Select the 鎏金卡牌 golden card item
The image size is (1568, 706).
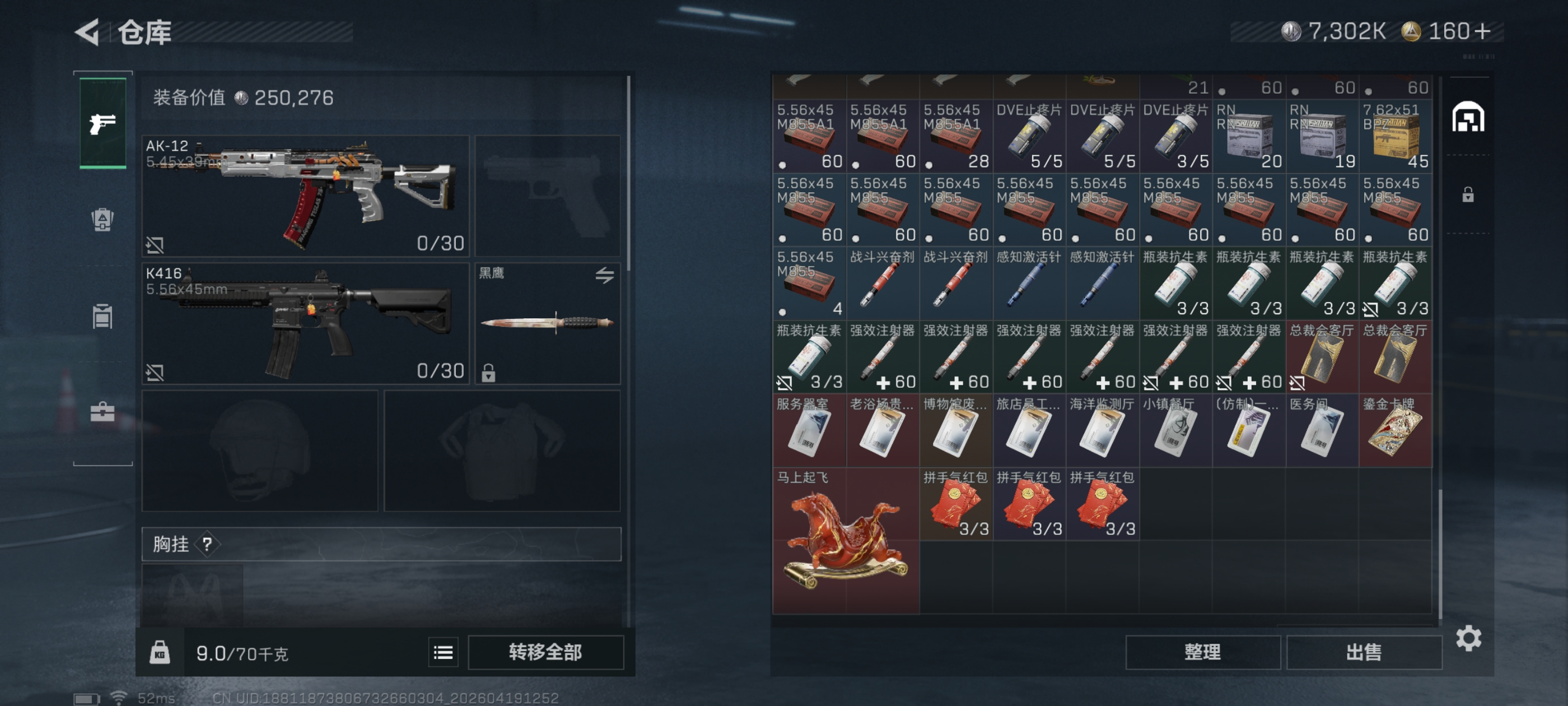(1395, 431)
